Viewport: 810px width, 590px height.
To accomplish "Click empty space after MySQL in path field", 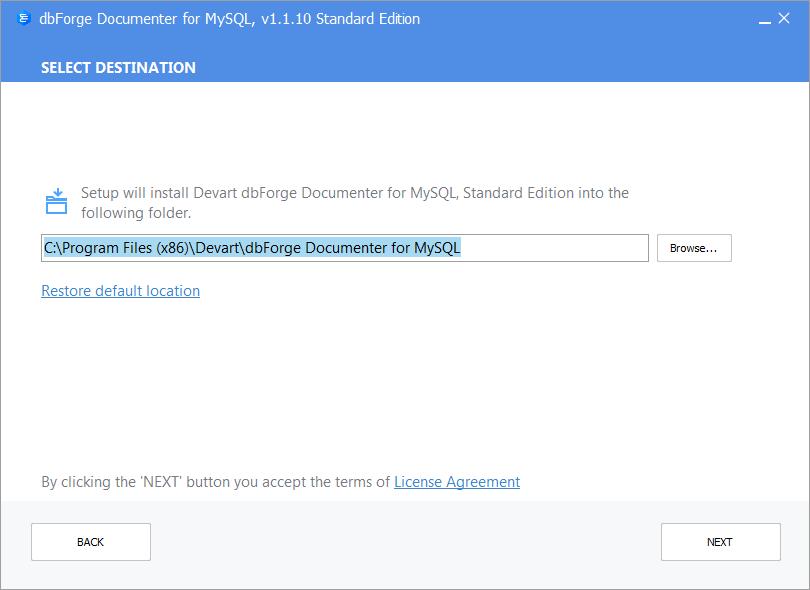I will (x=553, y=248).
